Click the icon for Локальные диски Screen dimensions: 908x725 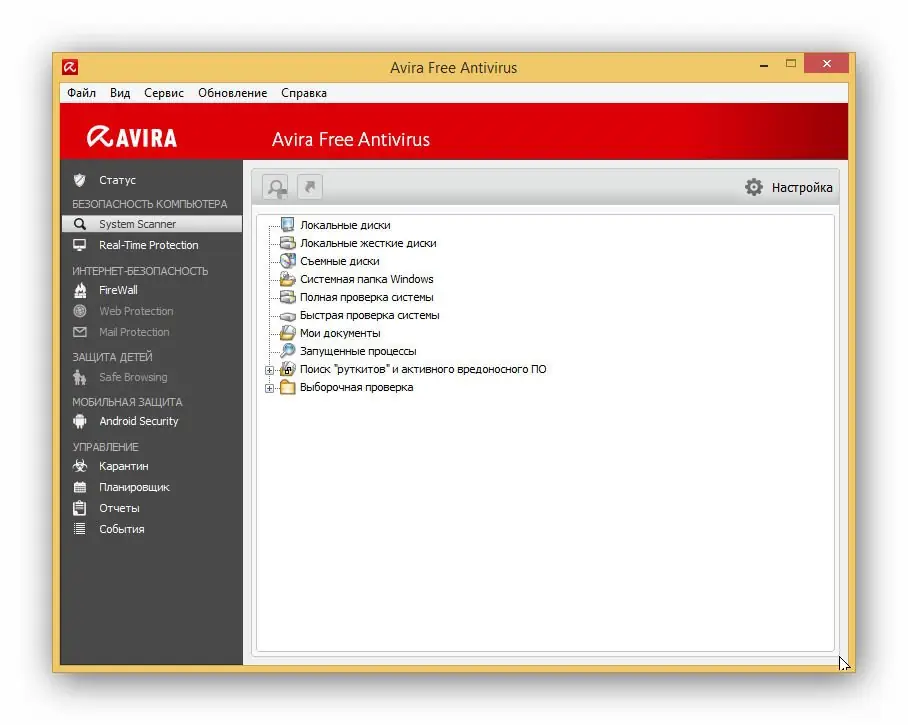point(288,225)
